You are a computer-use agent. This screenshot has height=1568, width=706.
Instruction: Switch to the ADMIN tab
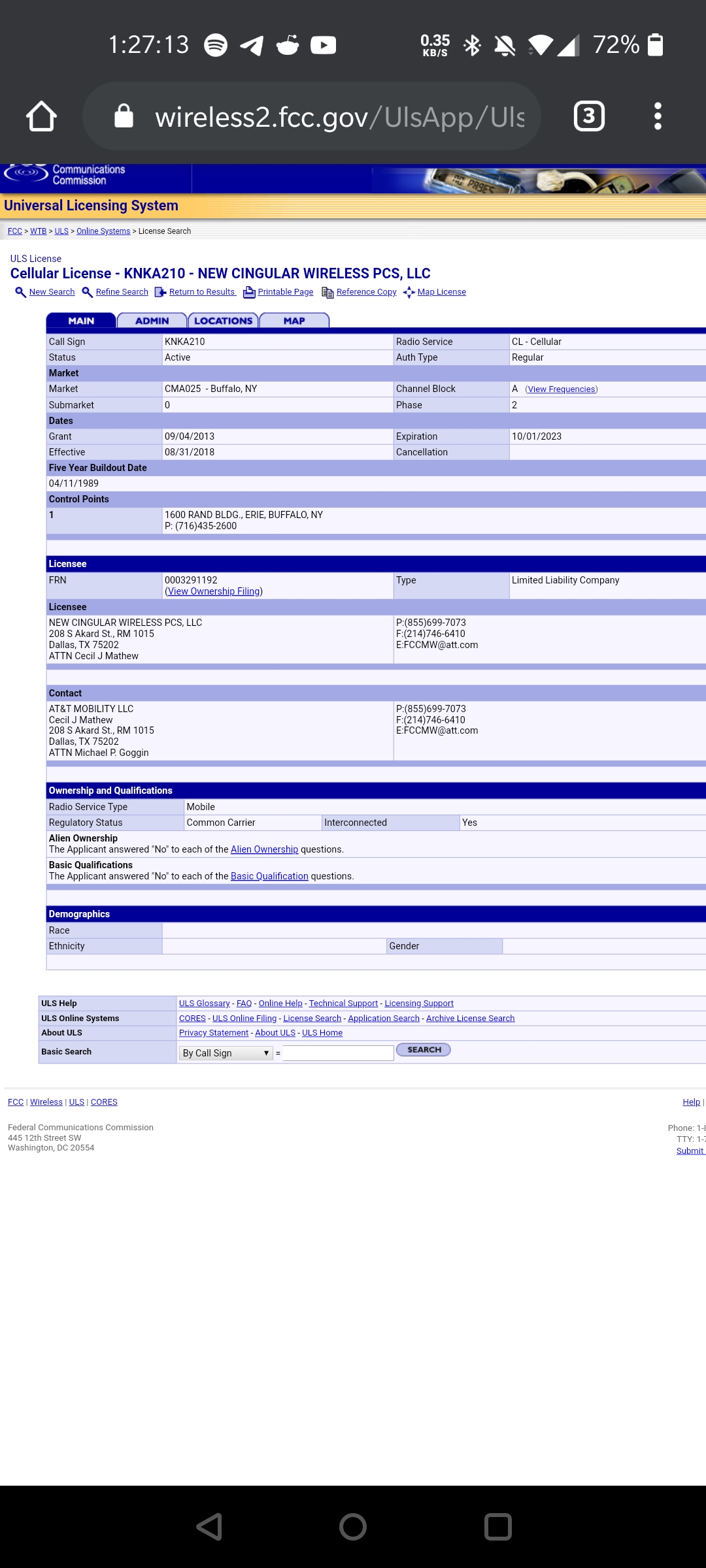[152, 321]
